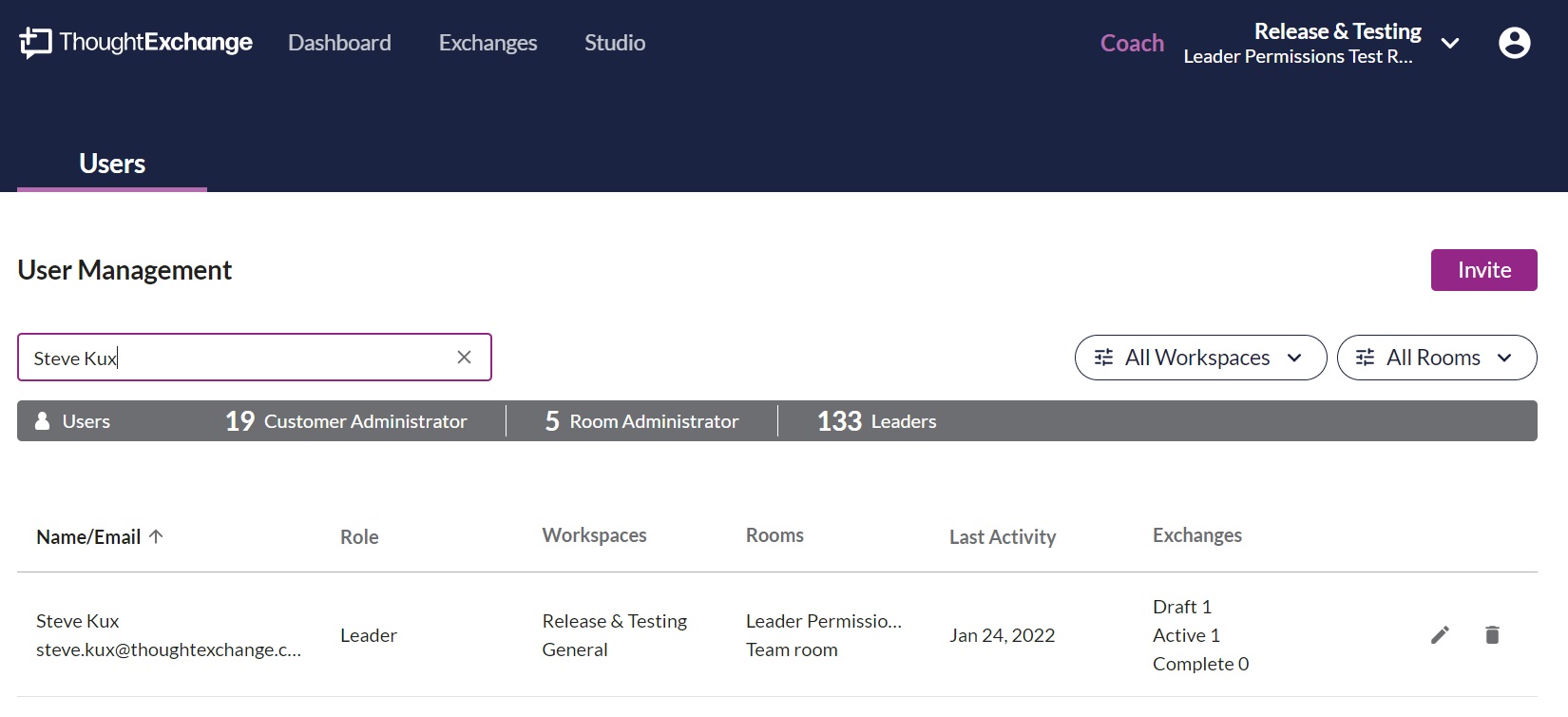The height and width of the screenshot is (717, 1568).
Task: Click the 5 Room Administrator count
Action: point(641,420)
